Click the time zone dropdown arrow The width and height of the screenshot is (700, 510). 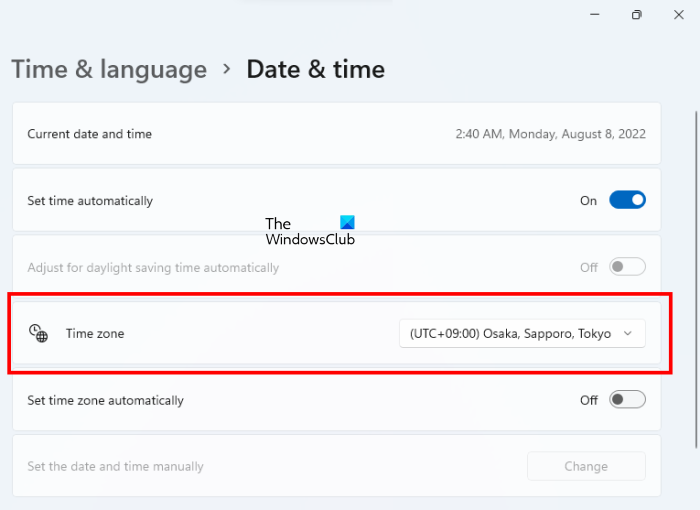pyautogui.click(x=628, y=333)
